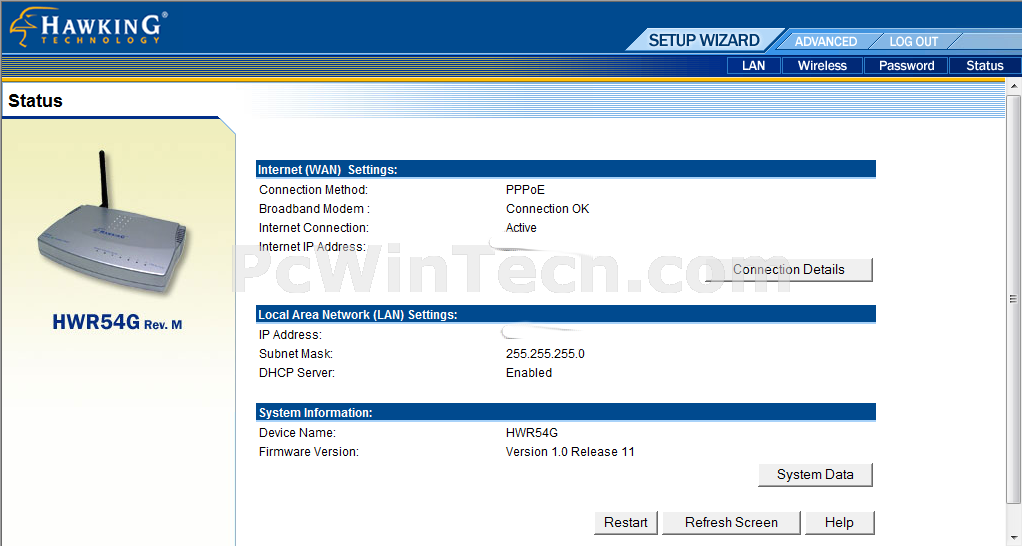Click the Connection Details button
This screenshot has width=1022, height=546.
coord(789,270)
